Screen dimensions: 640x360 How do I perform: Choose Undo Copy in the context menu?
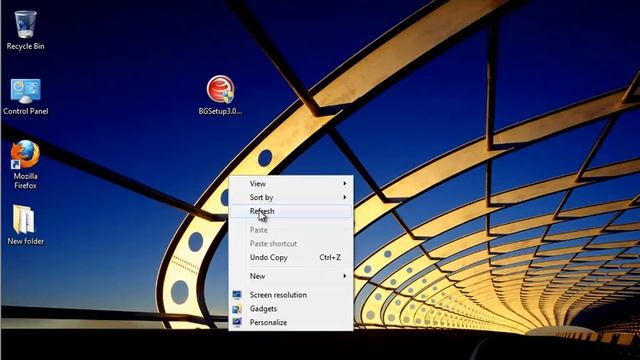click(x=291, y=258)
